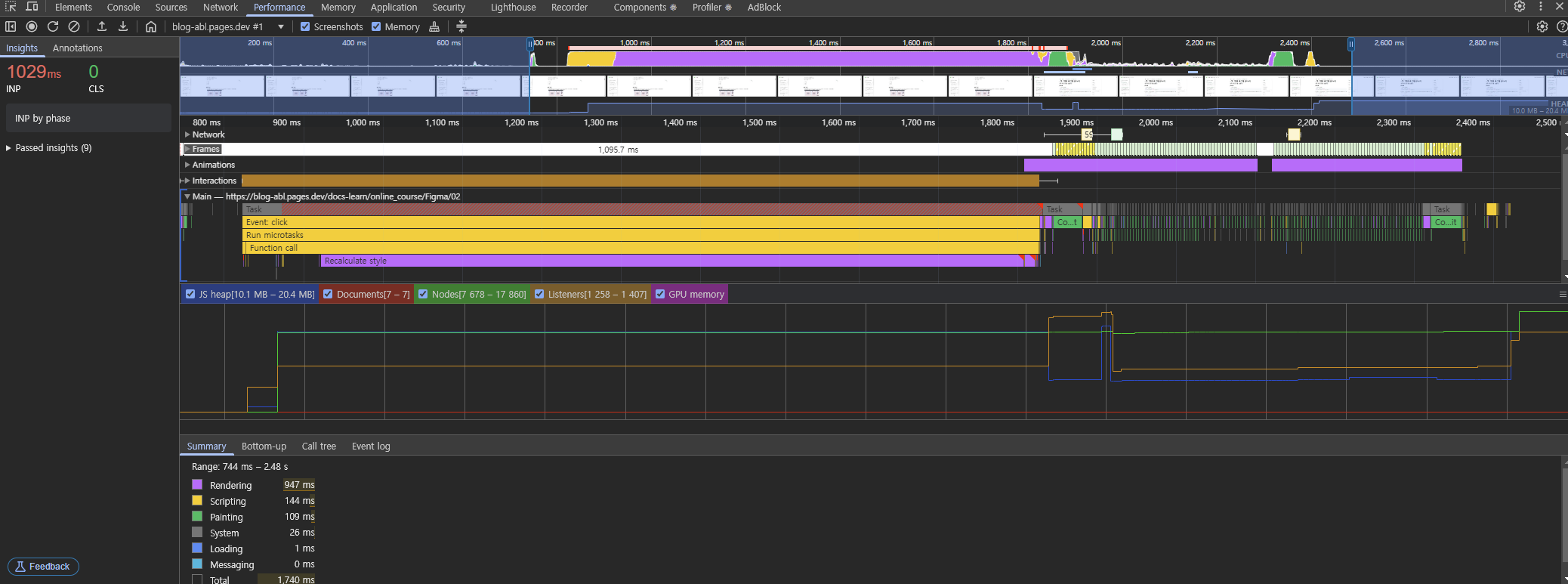Uncheck the Documents counter checkbox
This screenshot has width=1568, height=584.
pos(328,295)
